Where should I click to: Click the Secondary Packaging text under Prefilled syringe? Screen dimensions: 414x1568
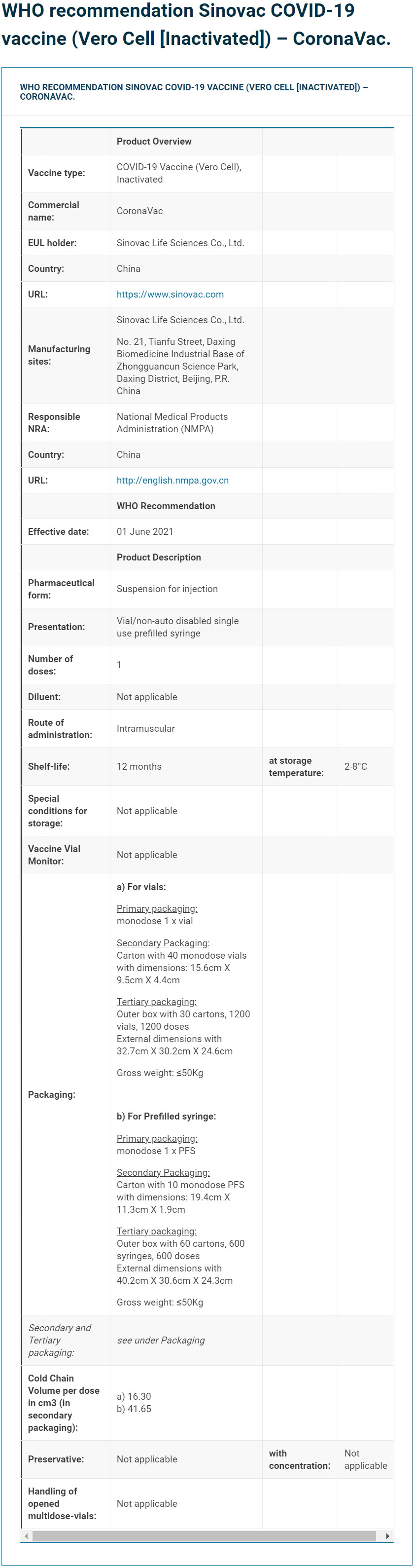point(163,1172)
